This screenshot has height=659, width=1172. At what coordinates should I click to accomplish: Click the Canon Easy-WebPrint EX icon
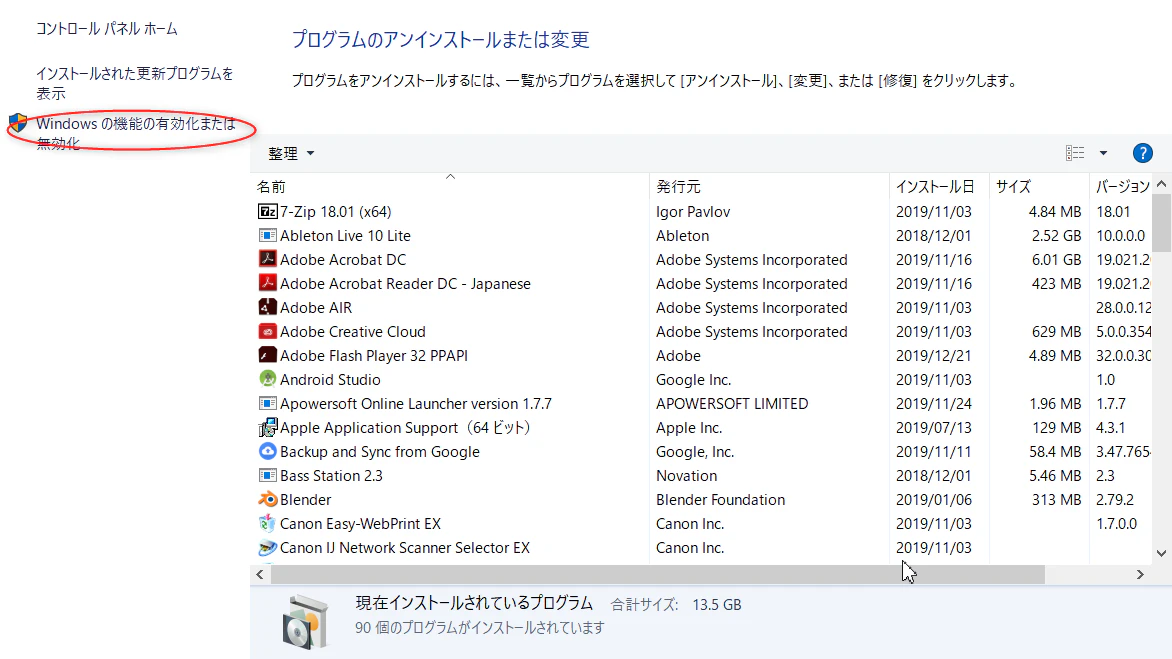coord(268,523)
